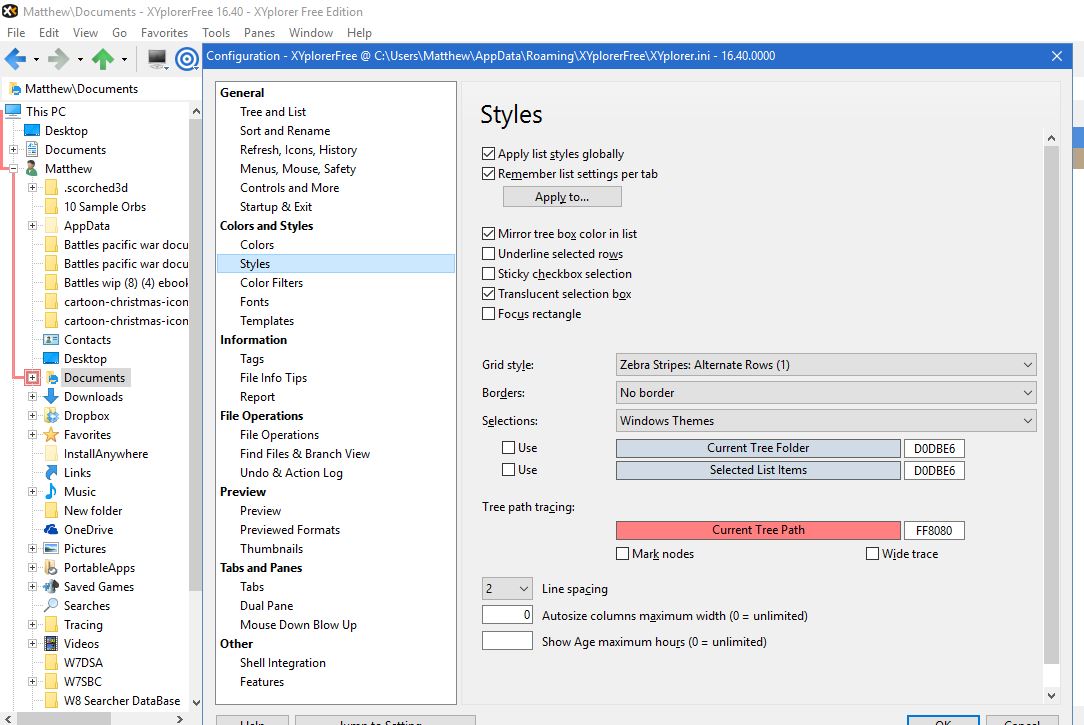Click the back navigation arrow icon
This screenshot has height=725, width=1084.
click(14, 56)
